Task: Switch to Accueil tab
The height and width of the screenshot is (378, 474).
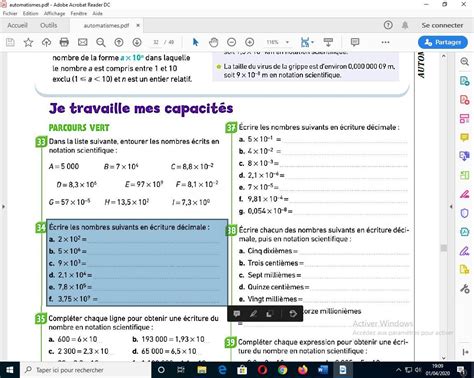Action: click(x=17, y=25)
